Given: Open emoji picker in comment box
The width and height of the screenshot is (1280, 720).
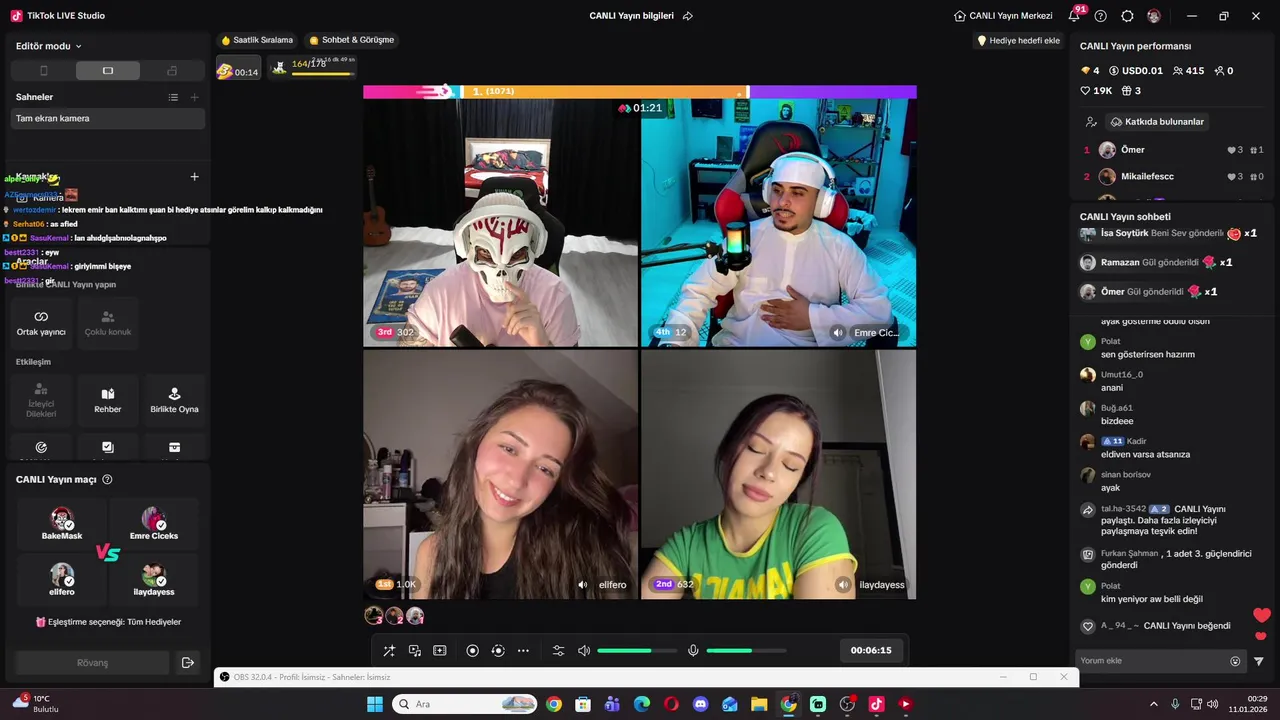Looking at the screenshot, I should click(x=1235, y=661).
